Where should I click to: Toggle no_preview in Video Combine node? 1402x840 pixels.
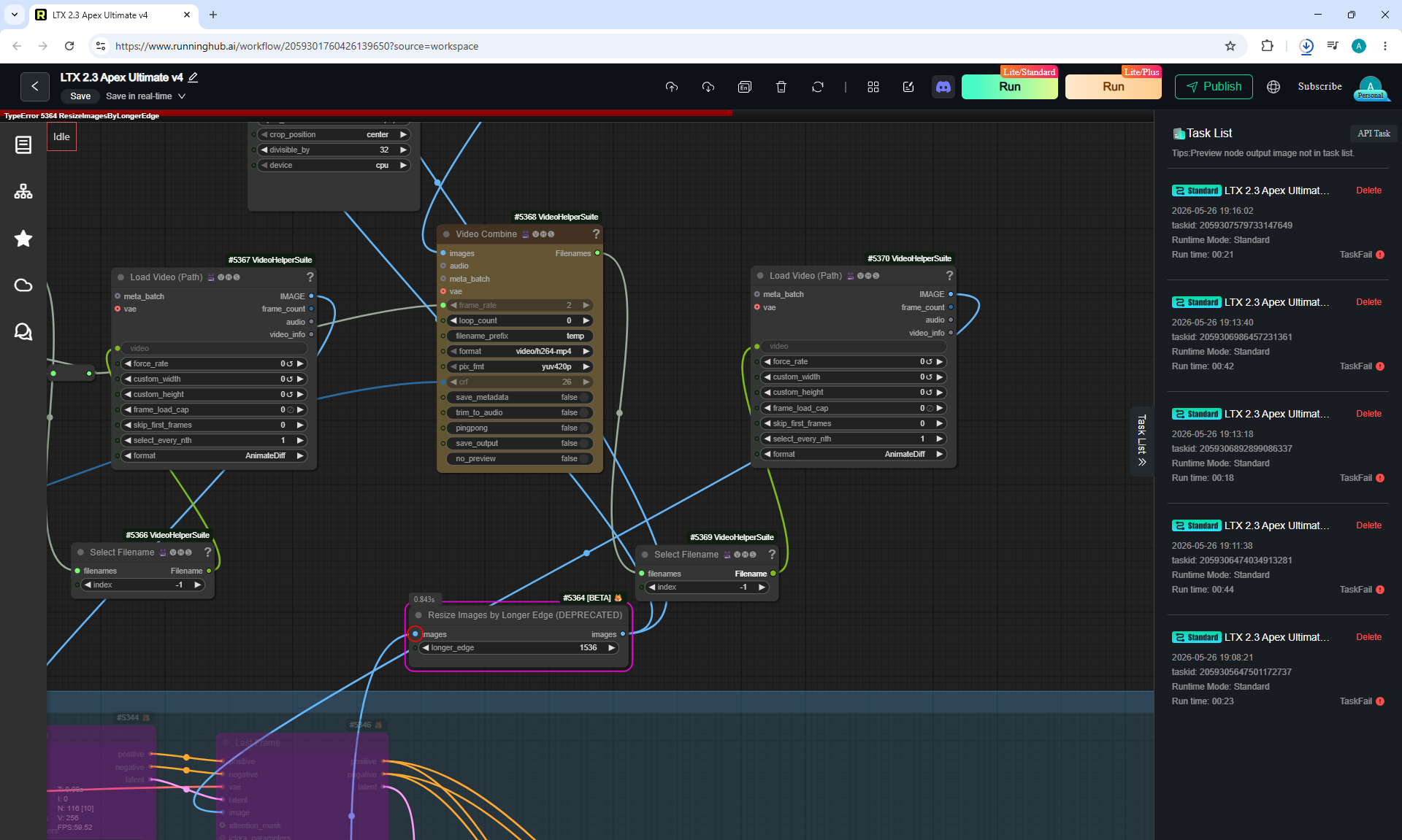[x=520, y=459]
